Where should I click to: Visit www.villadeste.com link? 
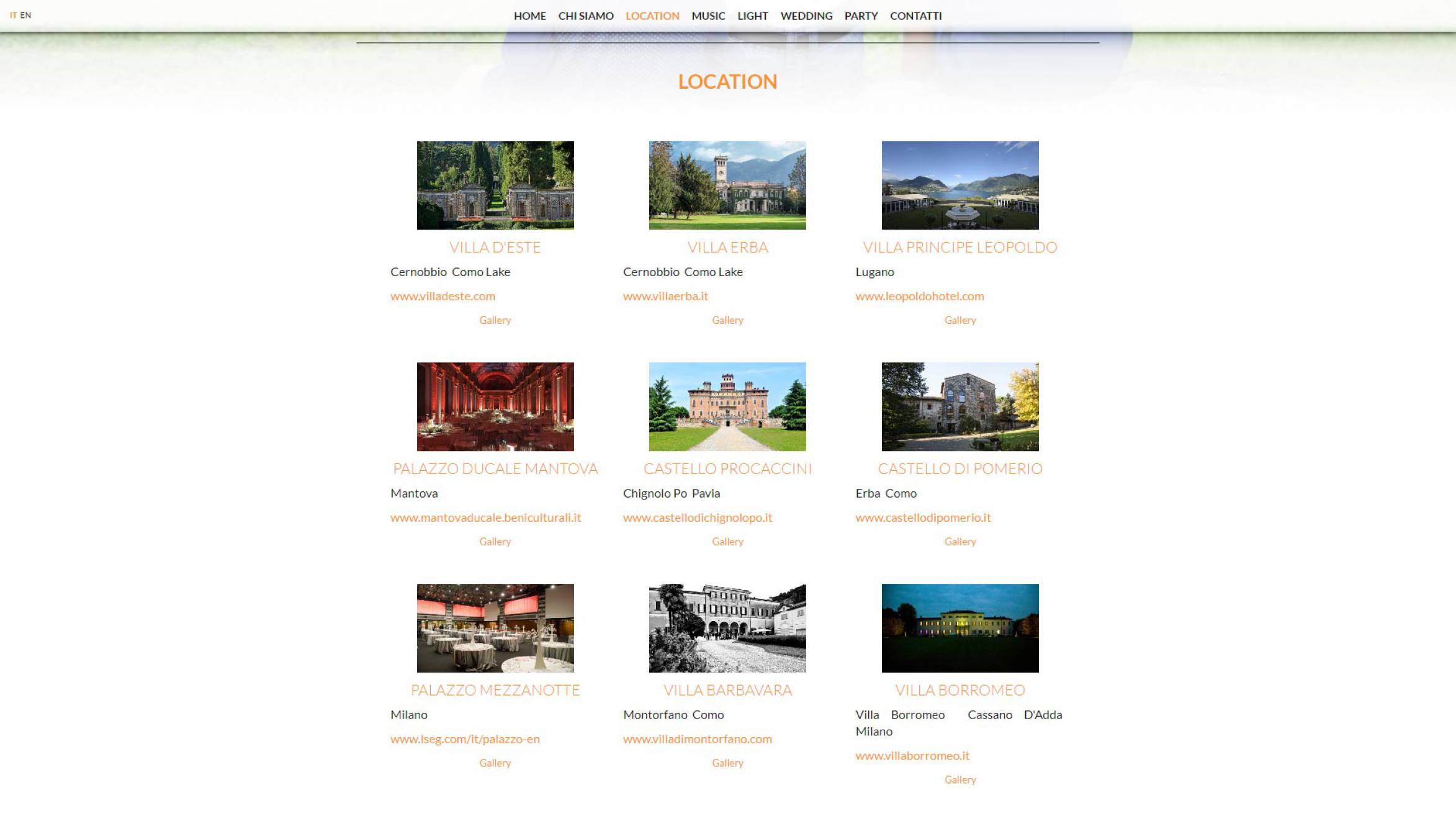pyautogui.click(x=443, y=296)
